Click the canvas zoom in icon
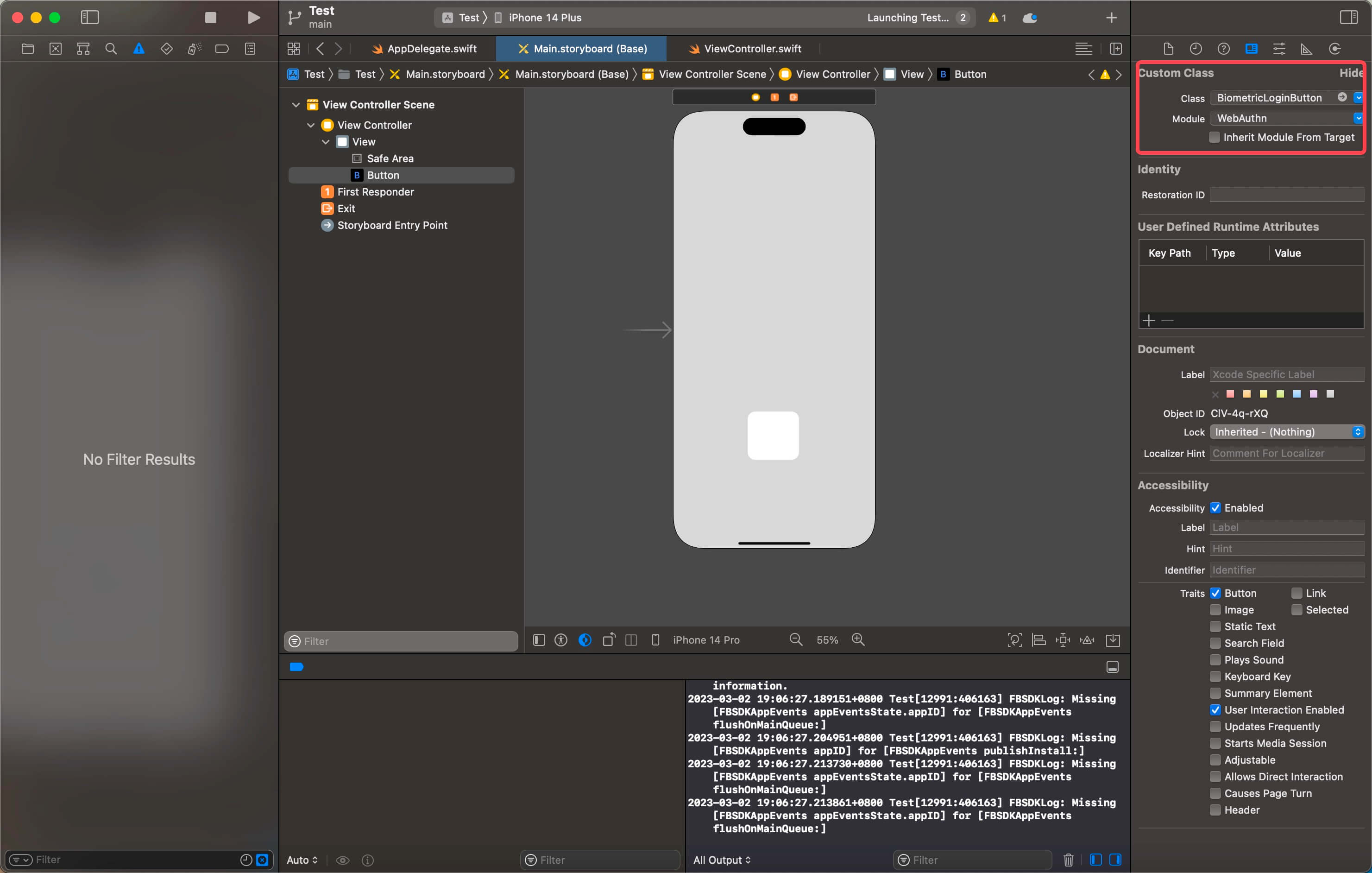This screenshot has height=873, width=1372. (858, 639)
